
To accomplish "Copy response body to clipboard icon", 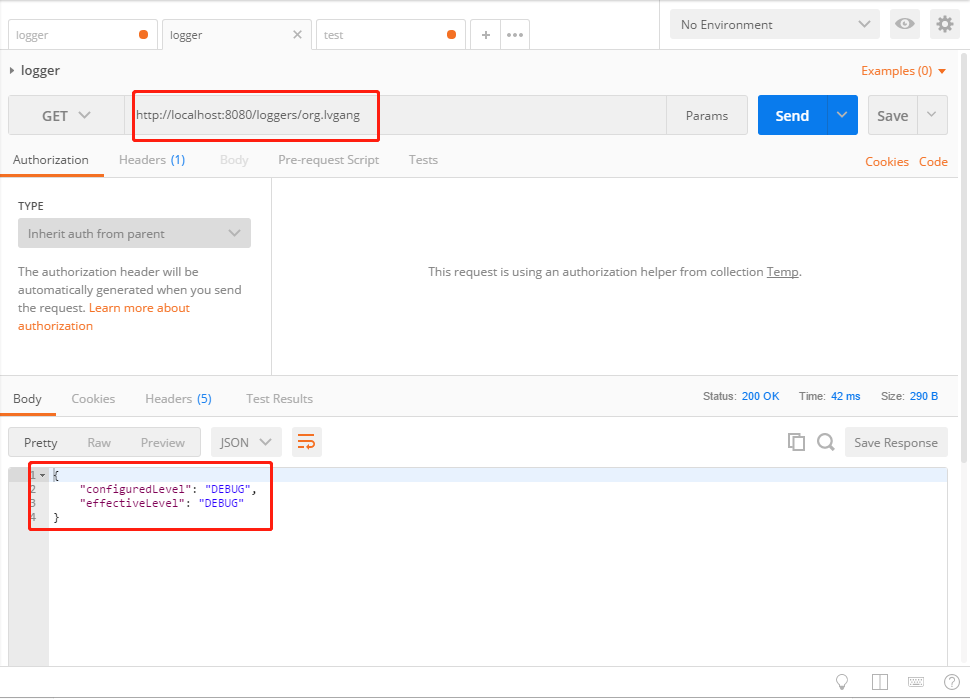I will coord(796,442).
